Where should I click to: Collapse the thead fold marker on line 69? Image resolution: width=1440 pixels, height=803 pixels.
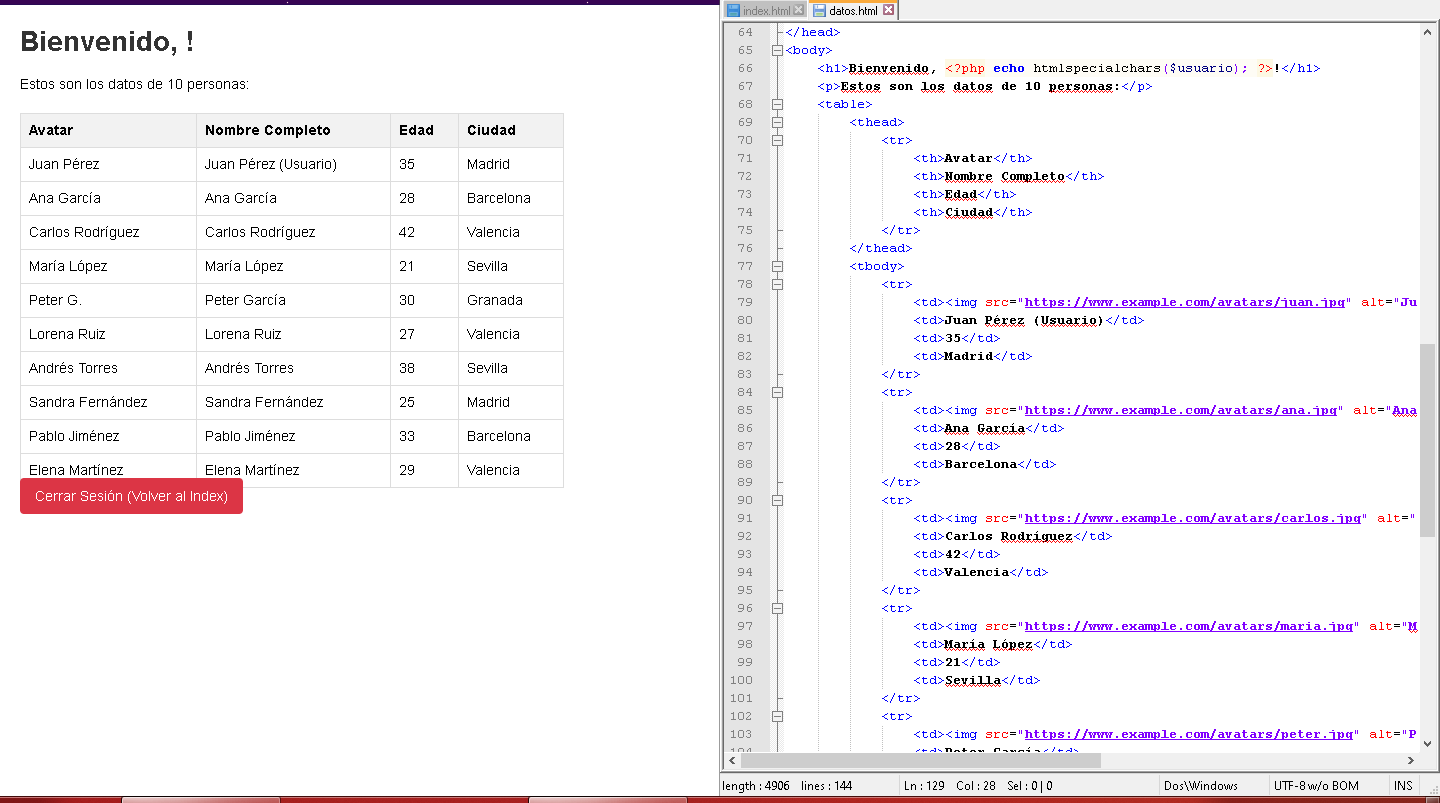777,122
